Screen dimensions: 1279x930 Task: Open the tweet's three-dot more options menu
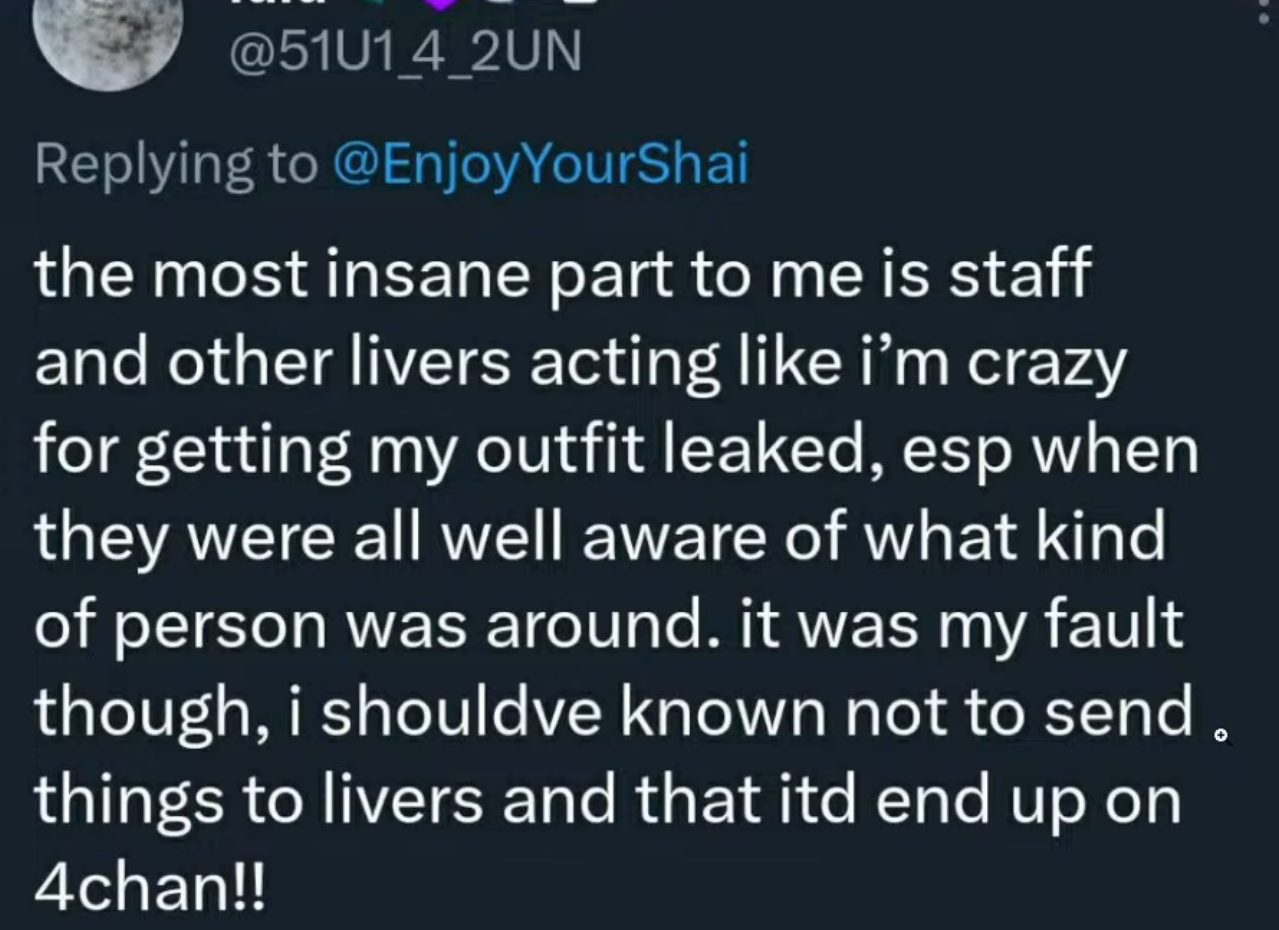click(x=1264, y=12)
